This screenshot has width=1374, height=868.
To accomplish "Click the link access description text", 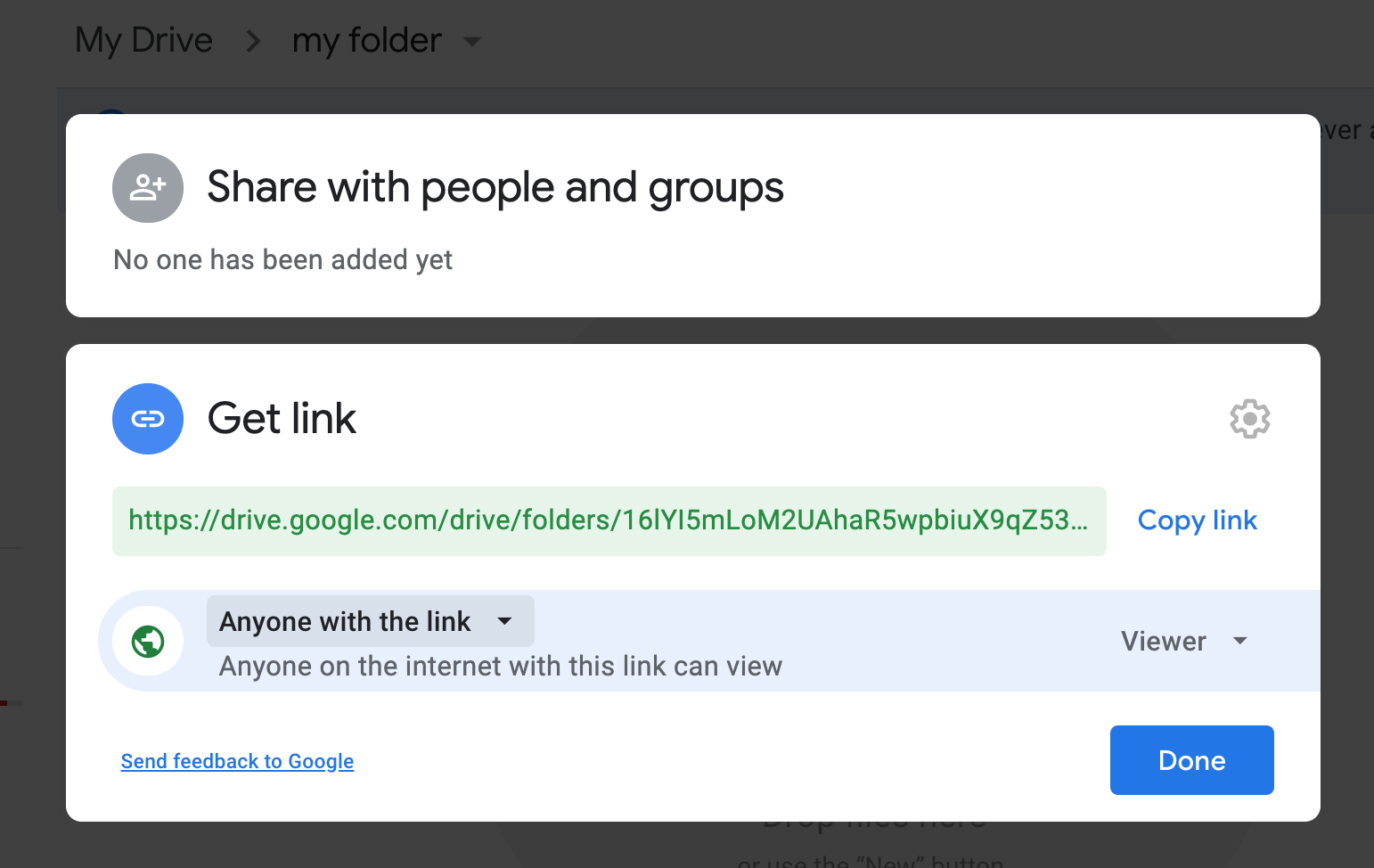I will pyautogui.click(x=500, y=667).
